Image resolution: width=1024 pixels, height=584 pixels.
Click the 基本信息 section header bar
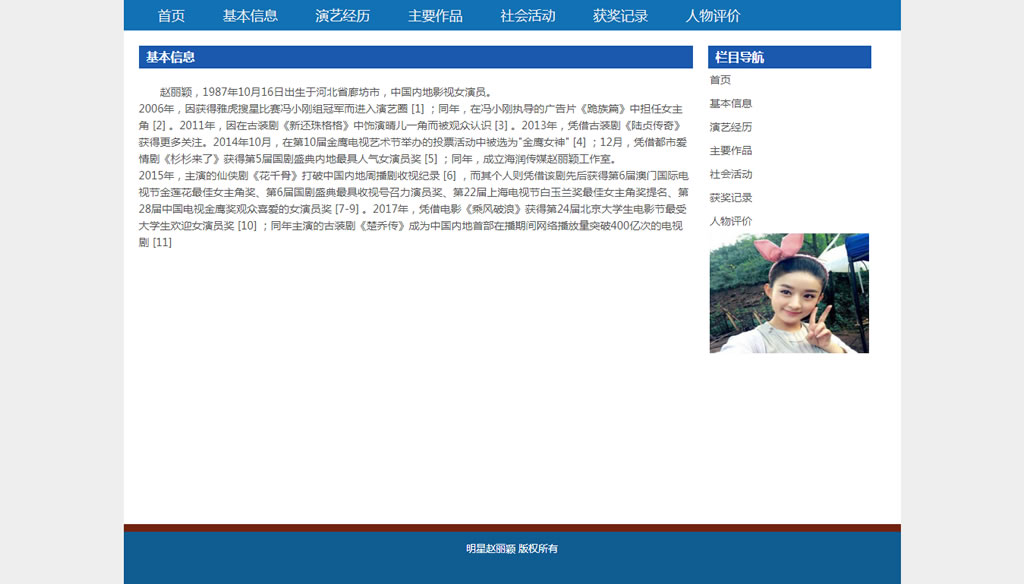(x=415, y=57)
